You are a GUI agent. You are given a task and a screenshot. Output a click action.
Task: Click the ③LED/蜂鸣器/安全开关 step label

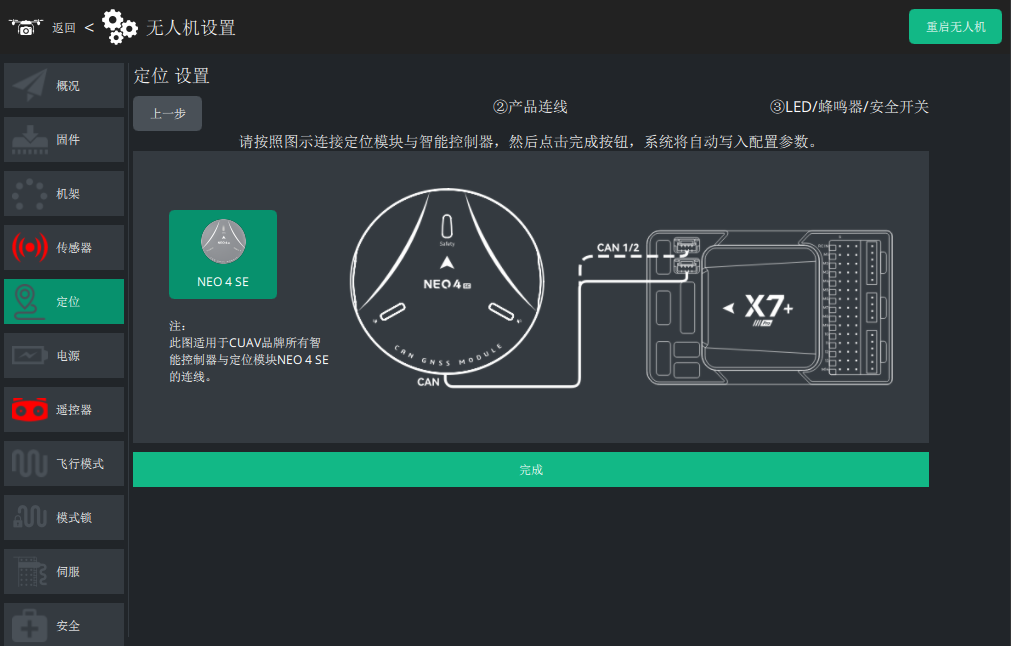[849, 107]
